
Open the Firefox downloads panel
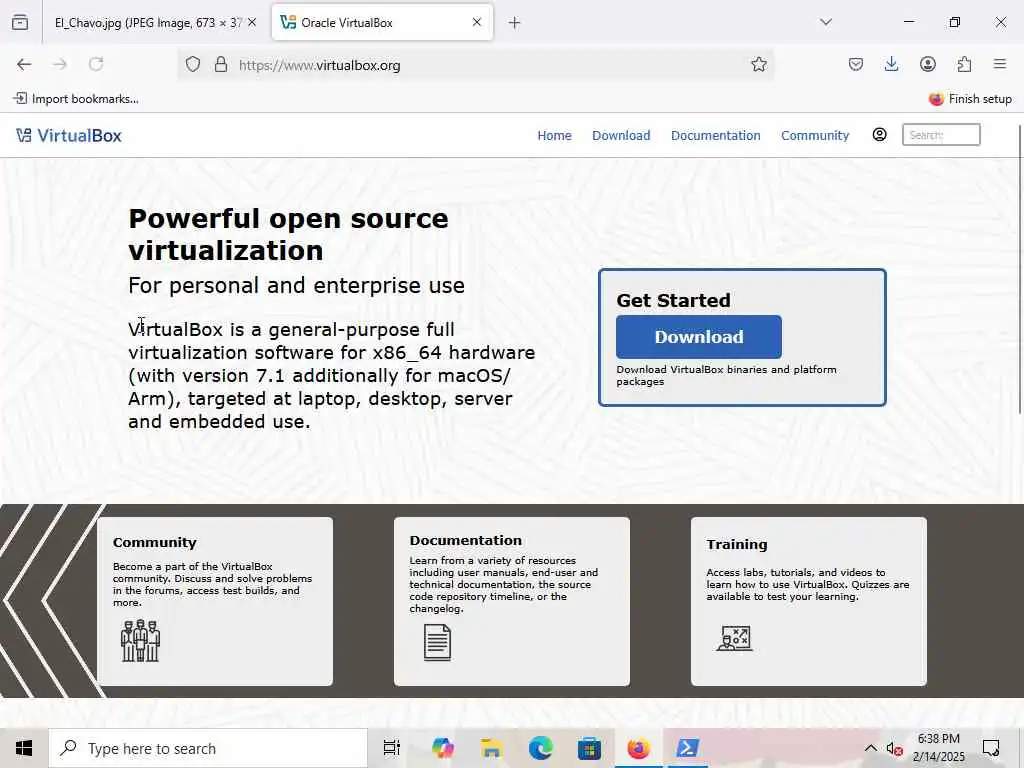[x=891, y=64]
